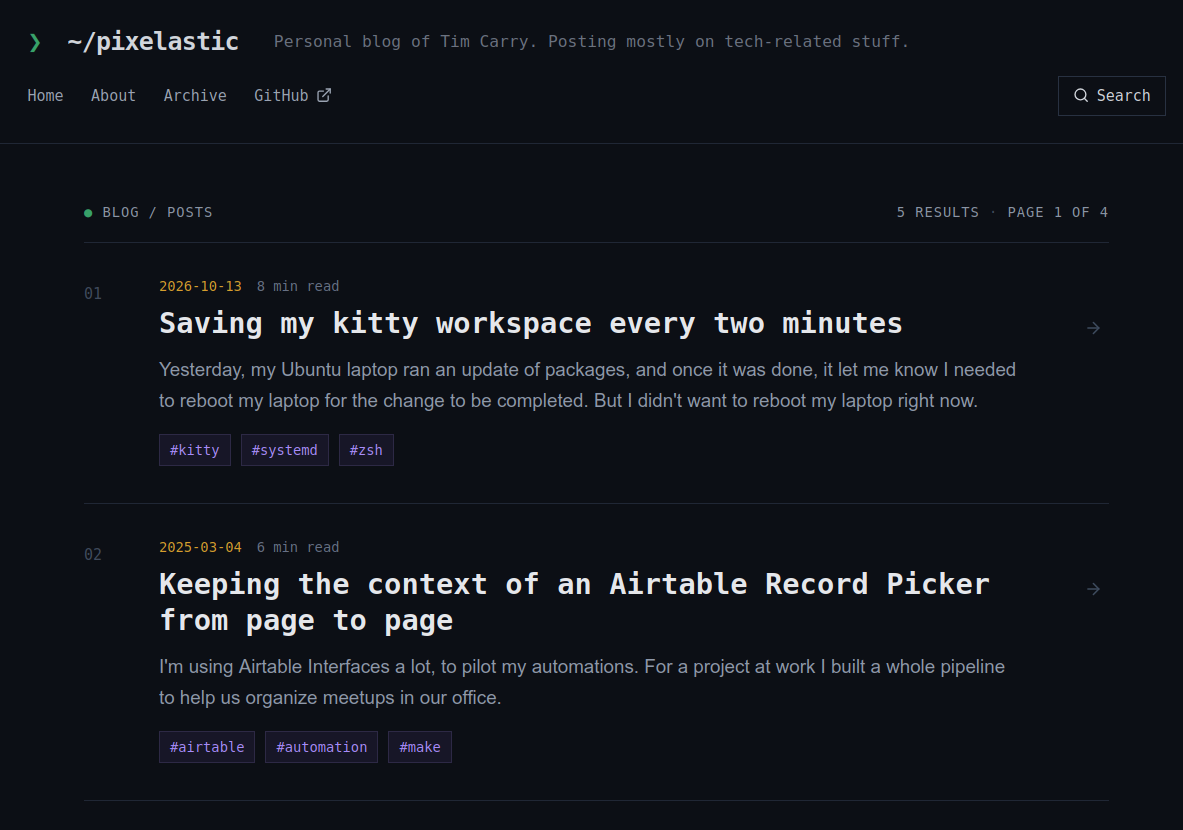Click the arrow icon on the kitty workspace post
This screenshot has width=1183, height=830.
[x=1093, y=327]
